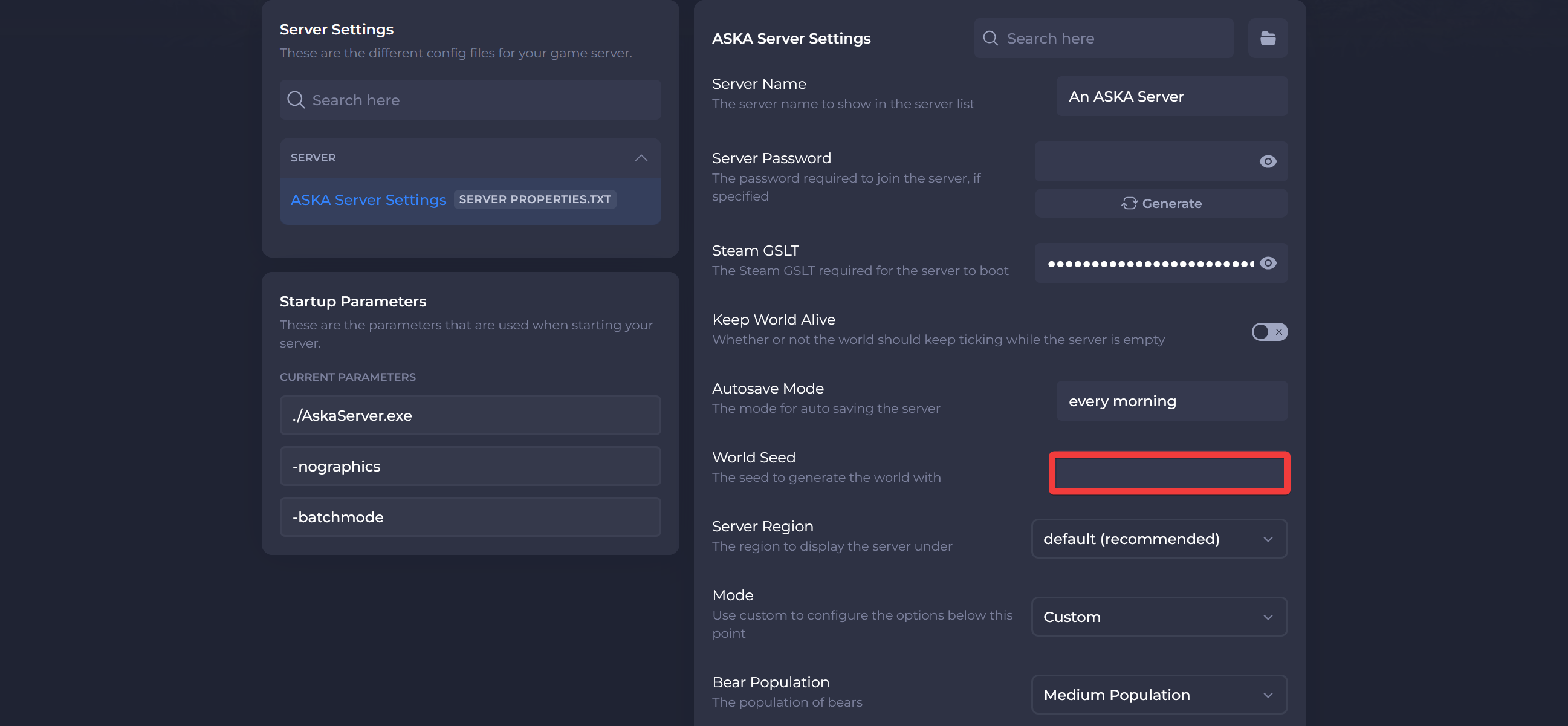Click the refresh icon on Generate button
This screenshot has width=1568, height=726.
[x=1129, y=203]
